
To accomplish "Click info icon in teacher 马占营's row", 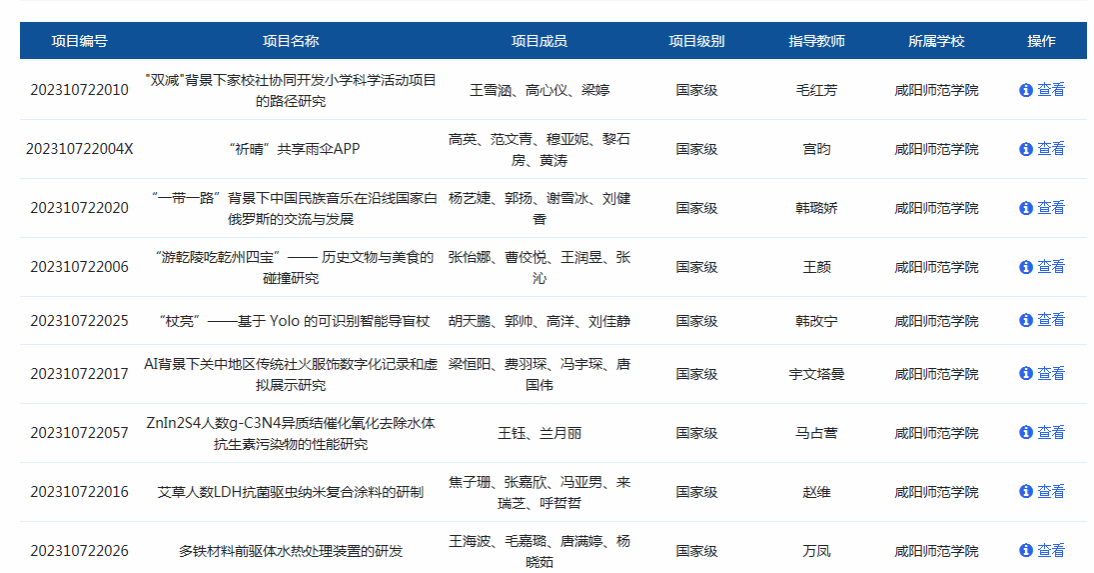I will pos(1025,433).
